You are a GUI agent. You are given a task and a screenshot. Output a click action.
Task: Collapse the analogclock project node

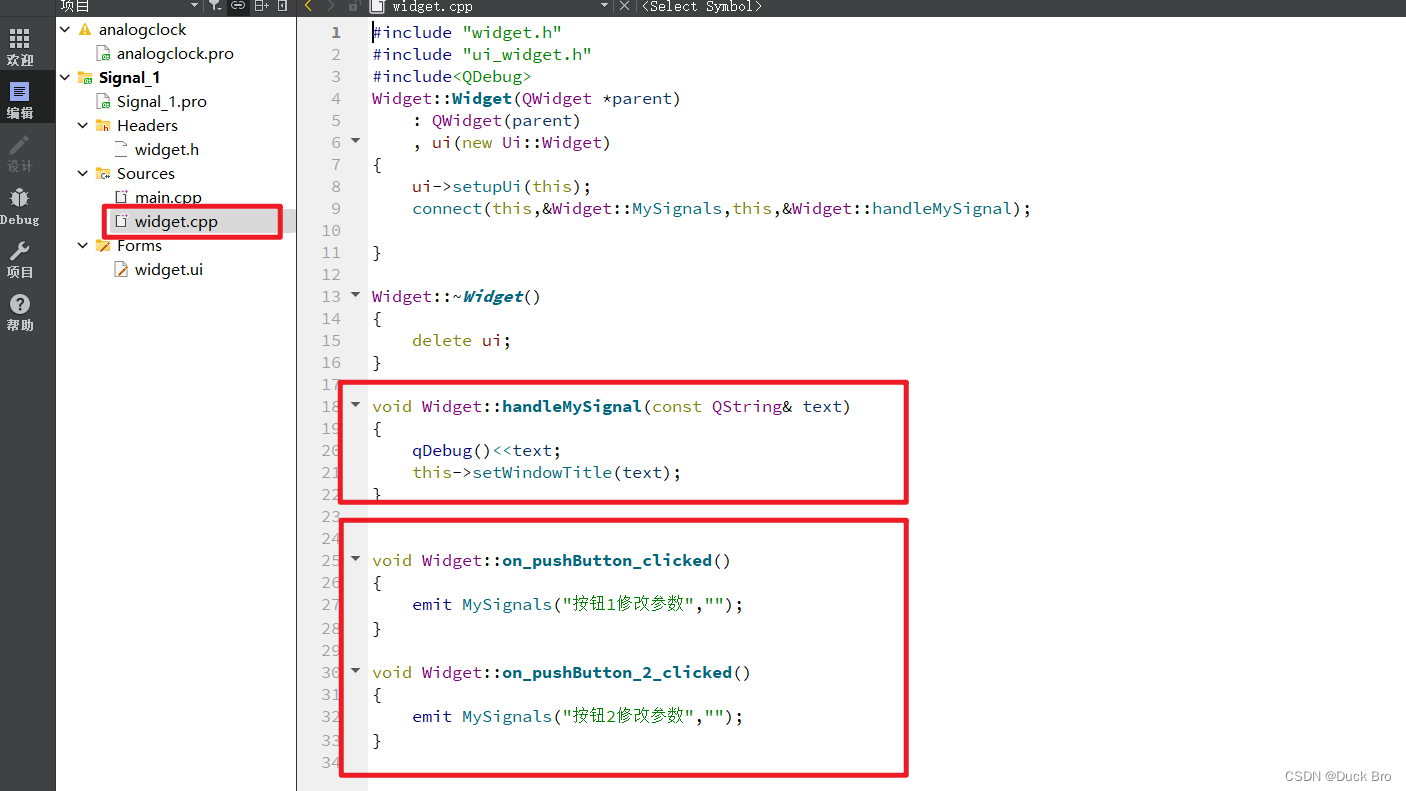click(65, 29)
